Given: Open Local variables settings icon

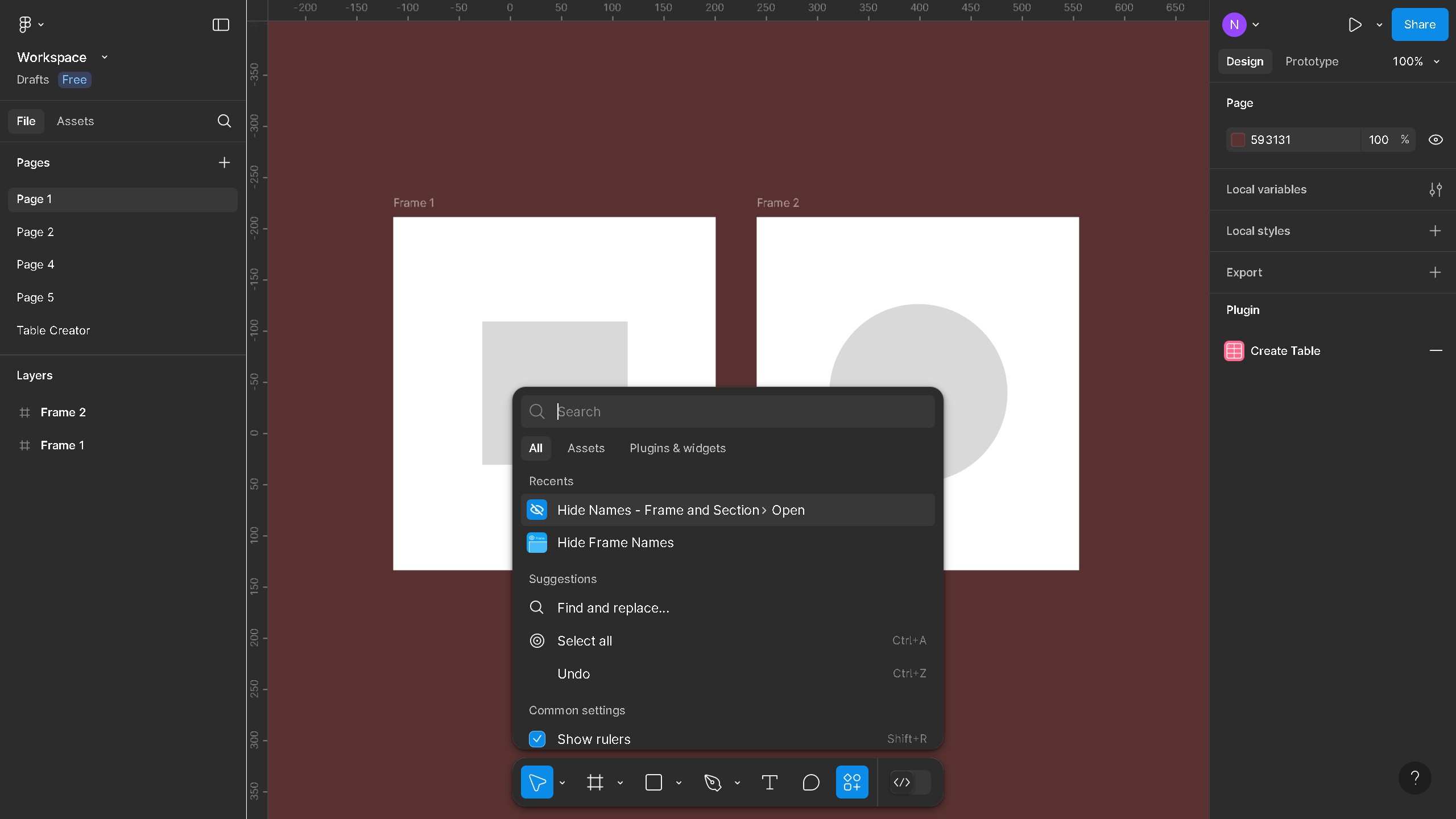Looking at the screenshot, I should pos(1435,189).
